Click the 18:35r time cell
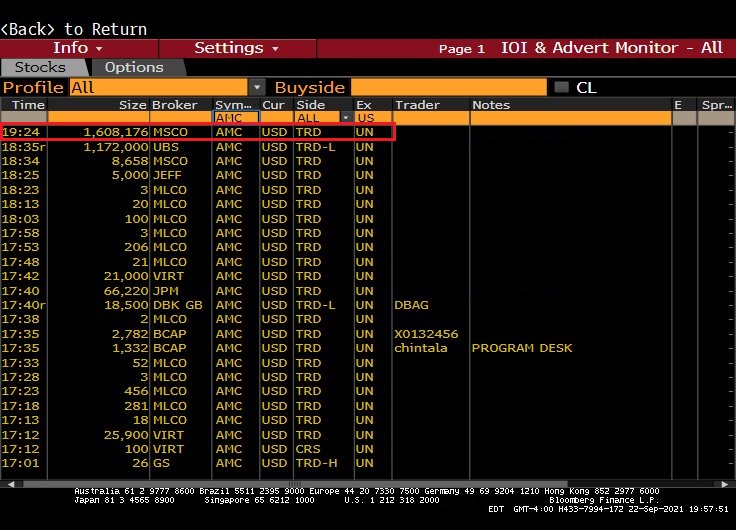The image size is (736, 530). pyautogui.click(x=23, y=147)
